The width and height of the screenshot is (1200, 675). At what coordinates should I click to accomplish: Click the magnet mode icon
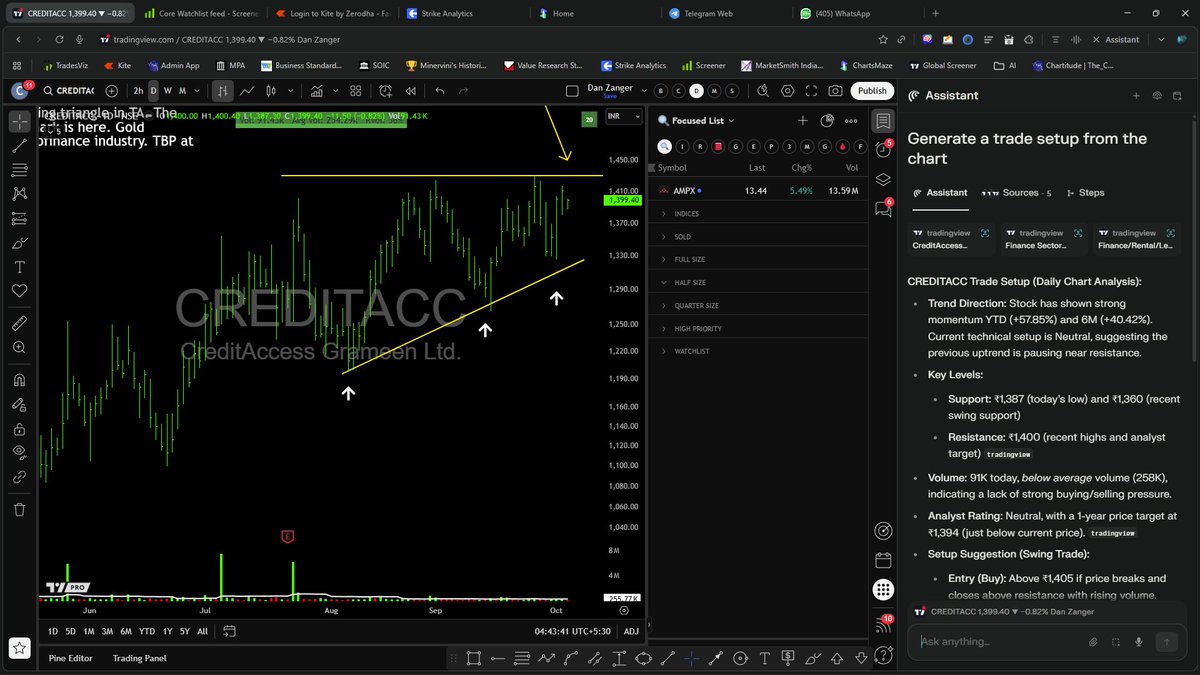tap(19, 381)
